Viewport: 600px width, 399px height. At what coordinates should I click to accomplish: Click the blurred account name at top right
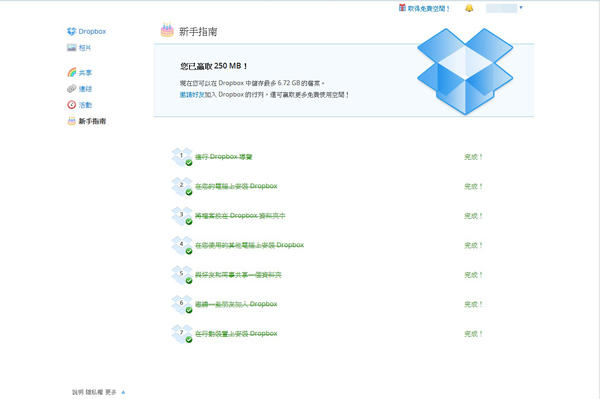(x=501, y=8)
